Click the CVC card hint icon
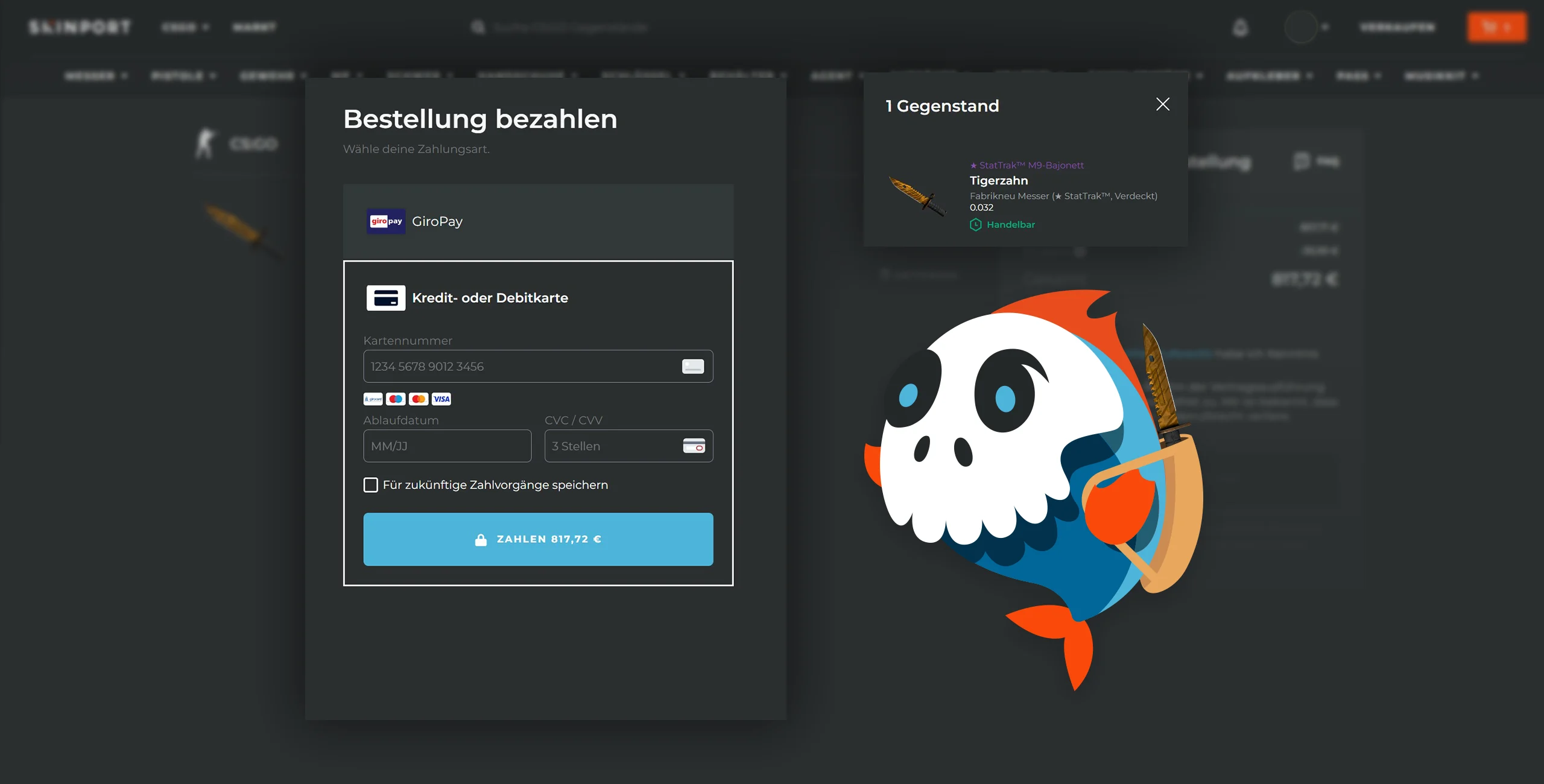Screen dimensions: 1544x784 pyautogui.click(x=694, y=446)
